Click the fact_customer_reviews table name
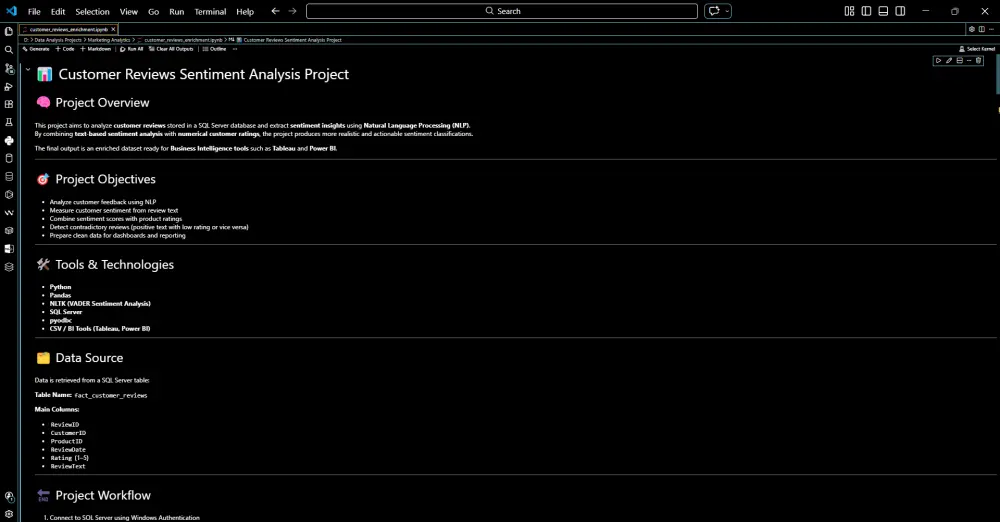 (x=111, y=396)
